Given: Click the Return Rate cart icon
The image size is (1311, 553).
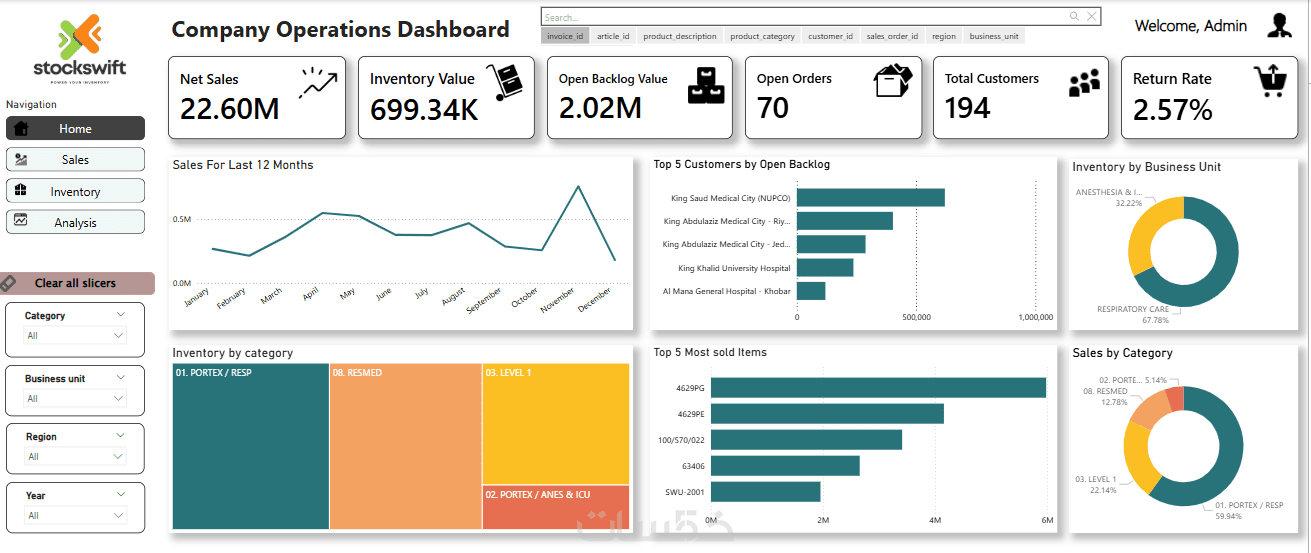Looking at the screenshot, I should pos(1272,82).
